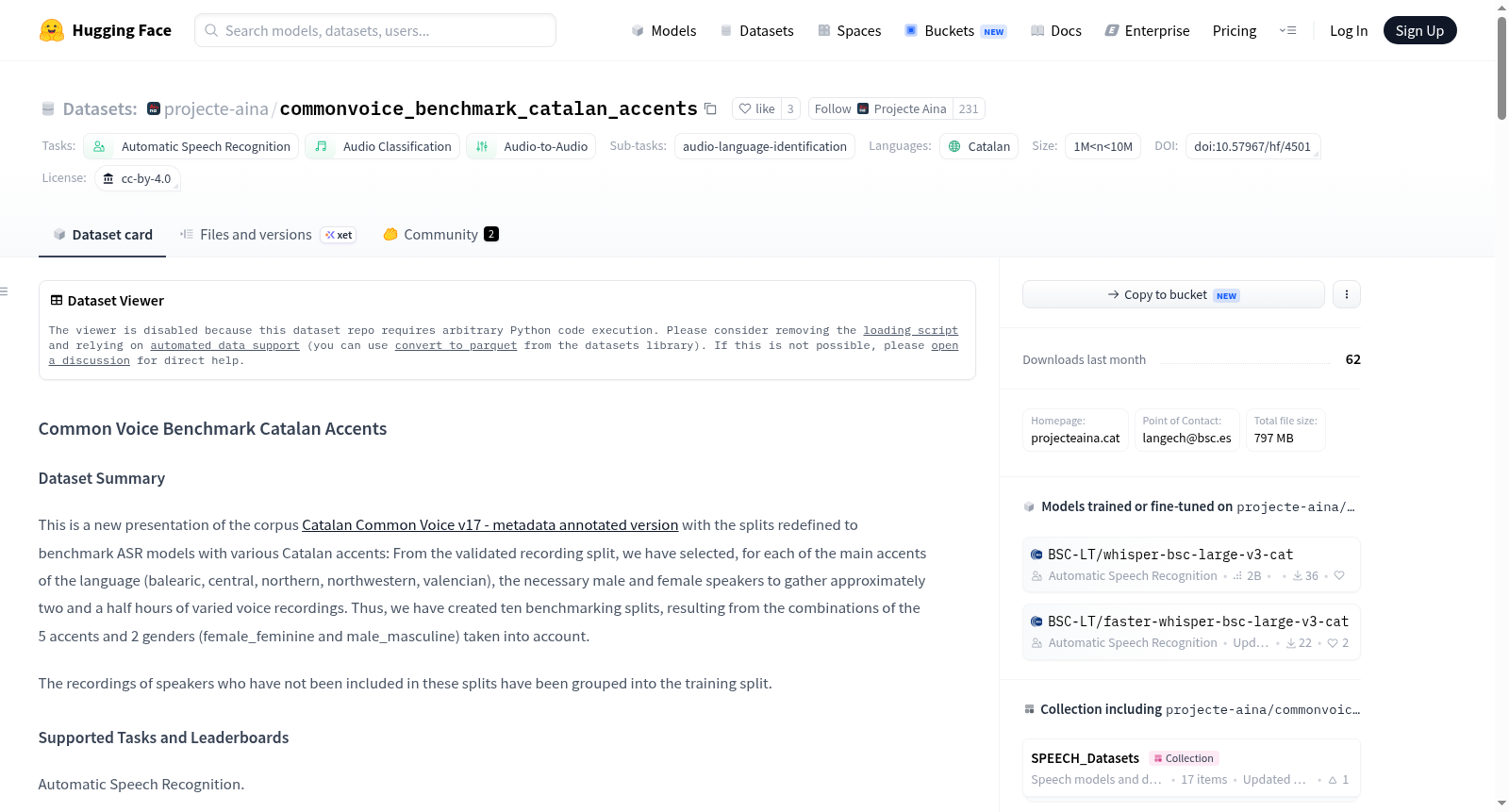Click the DOI 10.57967/hf/4501 tag
The image size is (1509, 812).
point(1252,146)
